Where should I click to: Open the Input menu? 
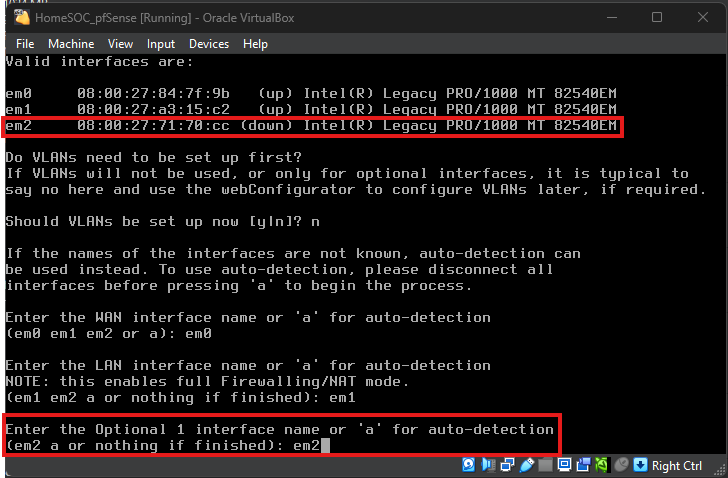coord(160,44)
